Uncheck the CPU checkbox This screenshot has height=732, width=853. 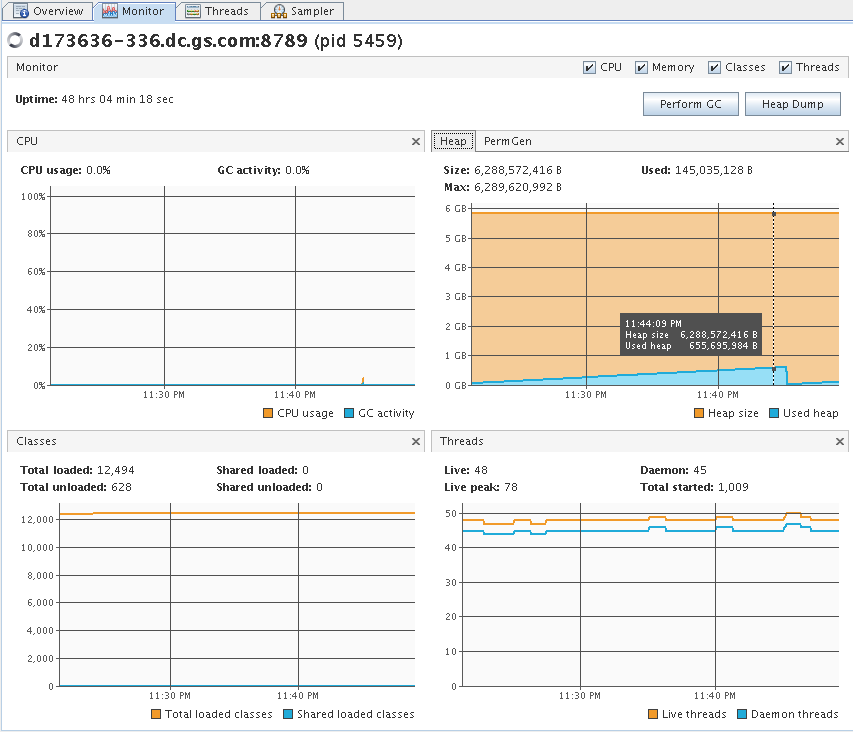(589, 68)
